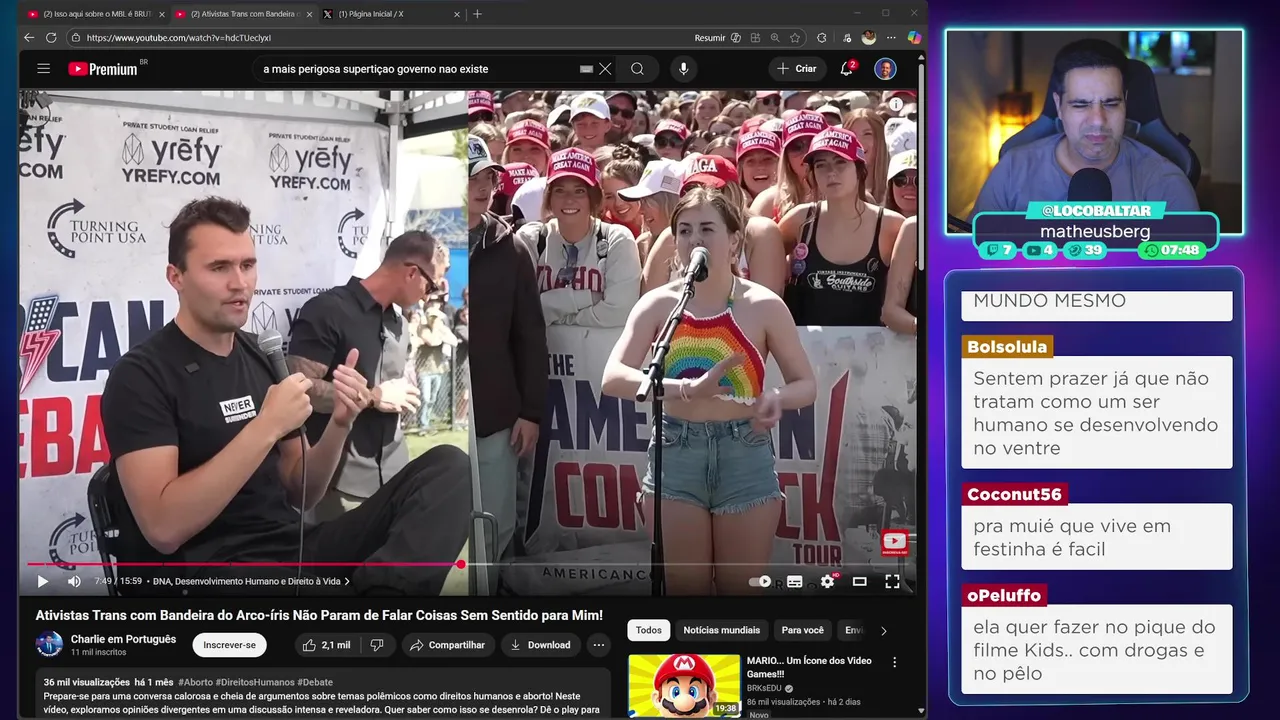
Task: Select 'Notícias mundiais' filter chip
Action: pos(722,630)
